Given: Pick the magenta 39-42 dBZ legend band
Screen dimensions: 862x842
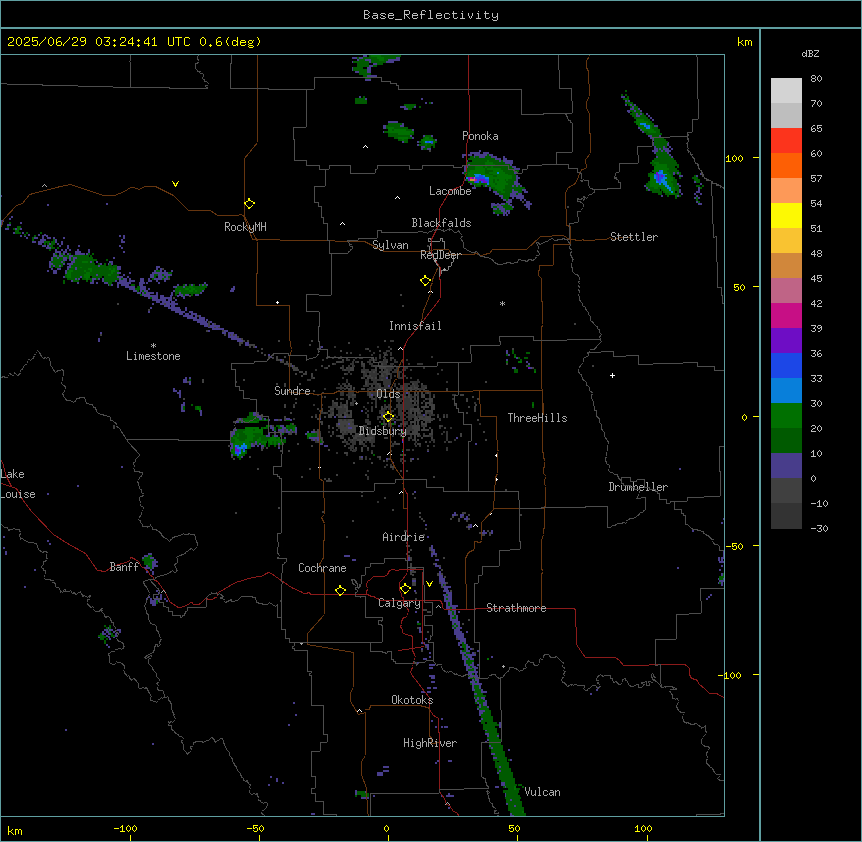Looking at the screenshot, I should [x=786, y=315].
